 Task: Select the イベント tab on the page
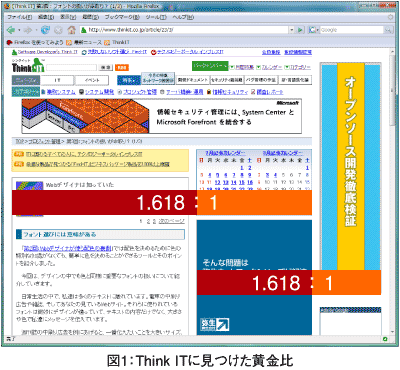tap(92, 80)
